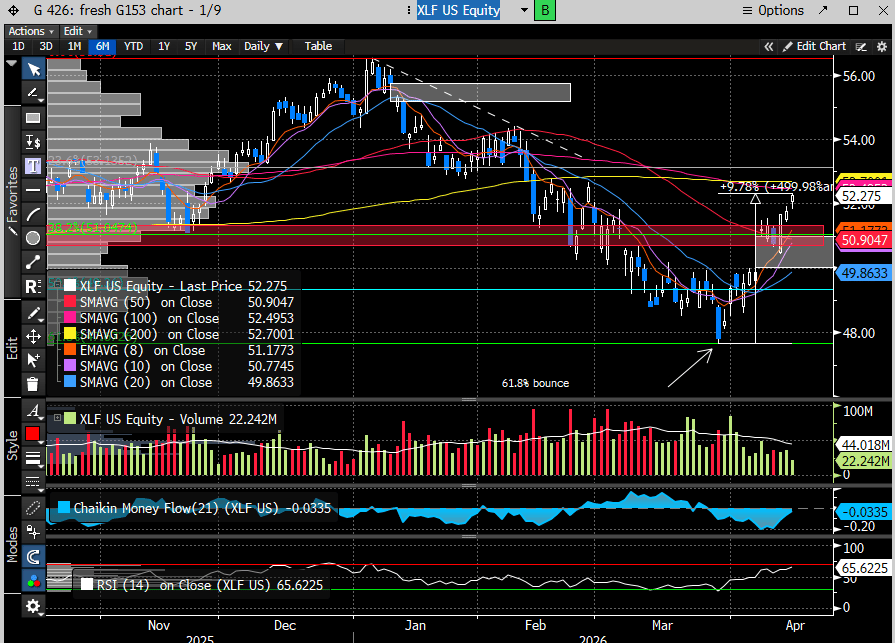Click the 52.275 last price tag
The height and width of the screenshot is (643, 895).
pos(862,196)
